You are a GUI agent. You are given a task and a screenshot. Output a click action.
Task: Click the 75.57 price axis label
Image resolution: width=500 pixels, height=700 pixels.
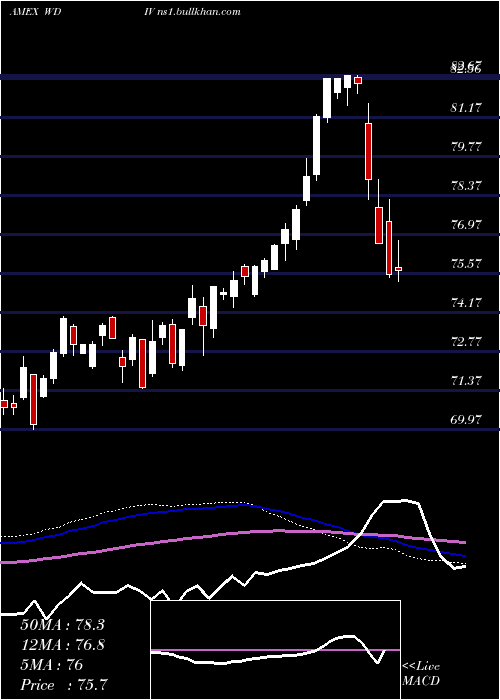point(467,263)
